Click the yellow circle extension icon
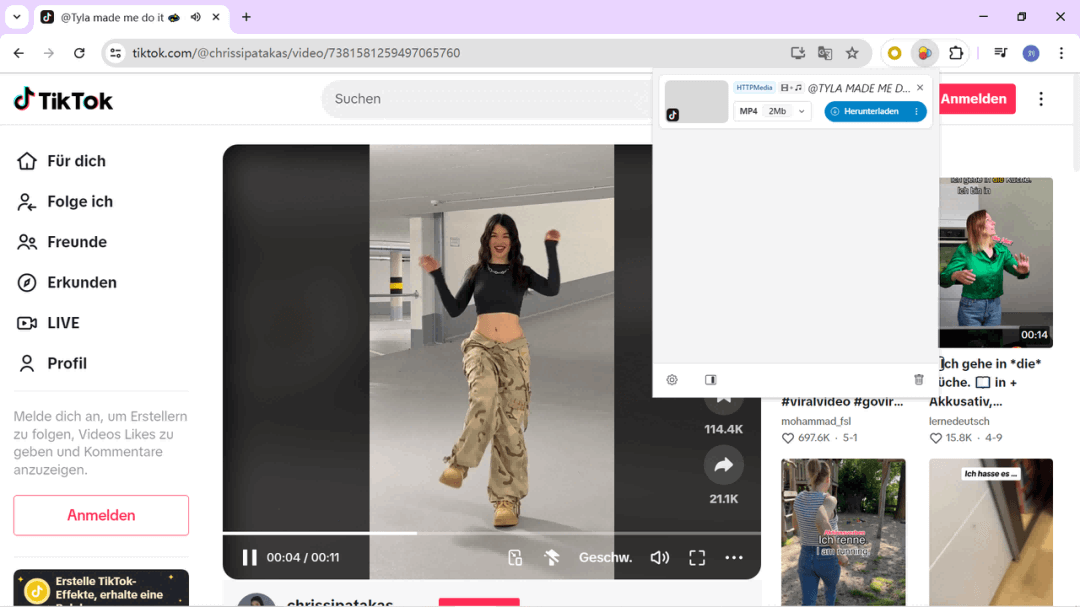Screen dimensions: 1080x607 pyautogui.click(x=894, y=53)
